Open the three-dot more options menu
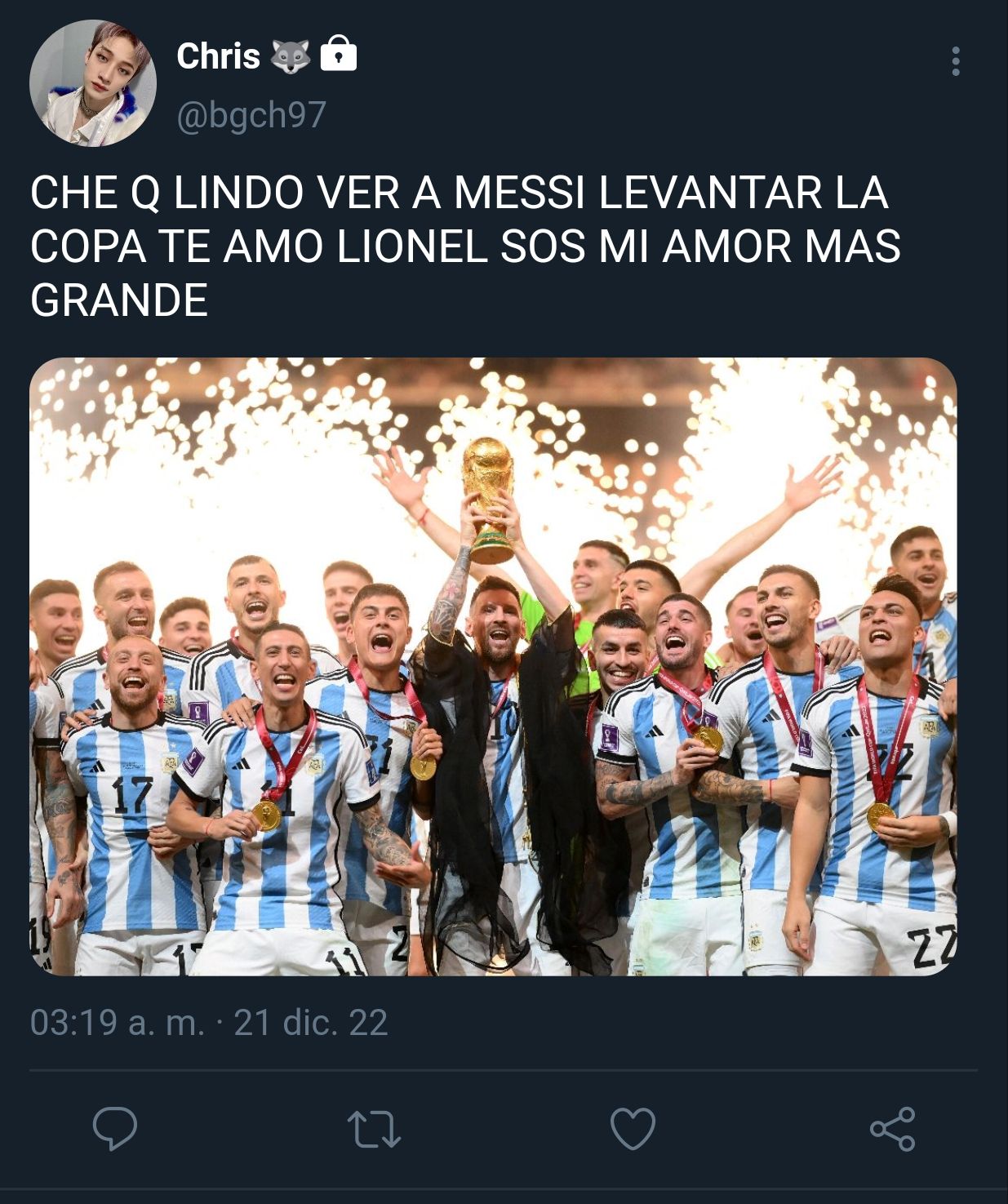This screenshot has height=1204, width=1008. pos(955,61)
